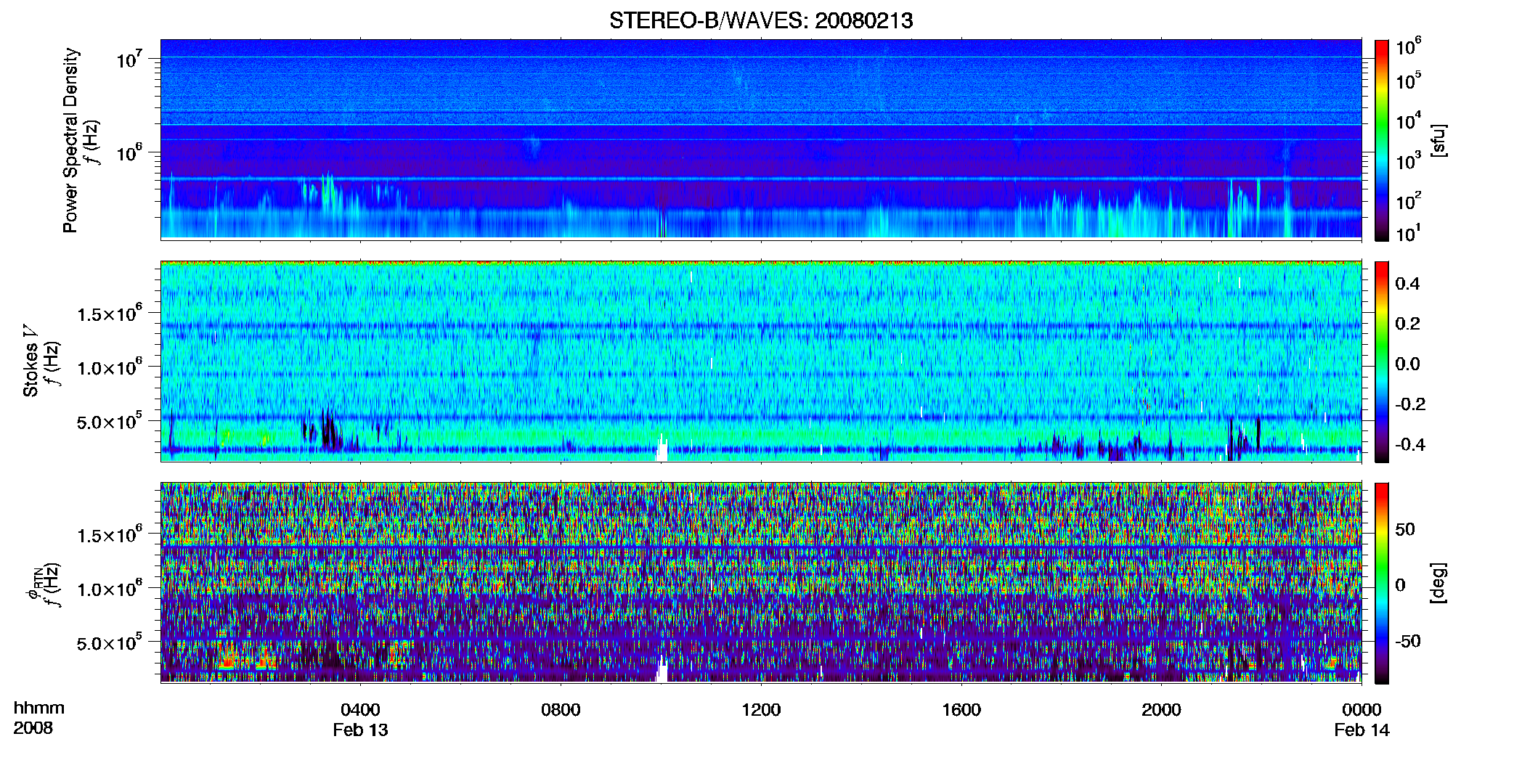1522x784 pixels.
Task: Click the Feb 14 date label
Action: tap(1362, 730)
